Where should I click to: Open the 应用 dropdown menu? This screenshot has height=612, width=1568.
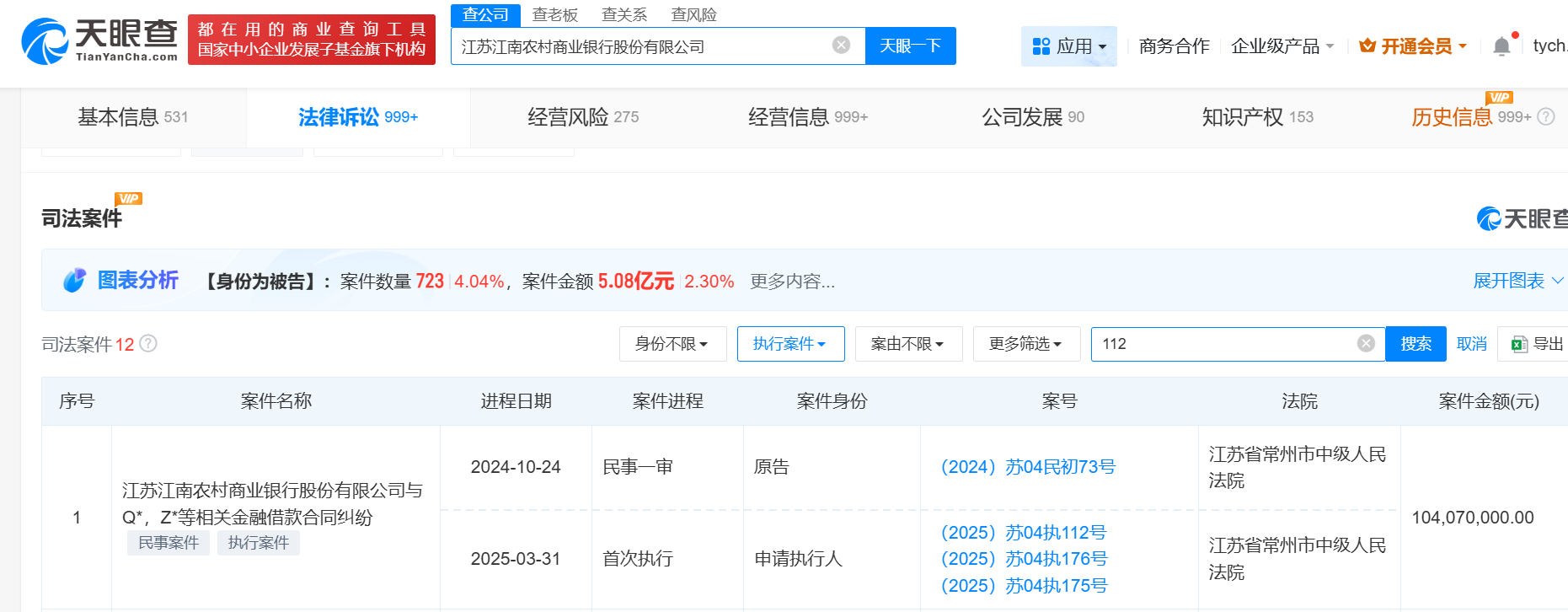tap(1069, 46)
